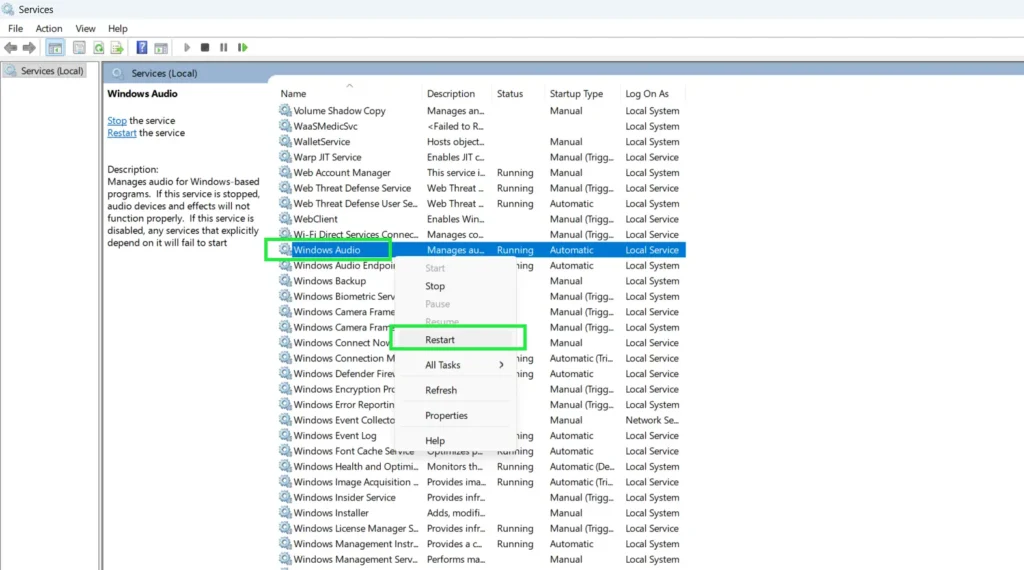The height and width of the screenshot is (570, 1024).
Task: Click the gear icon beside WalletService
Action: pyautogui.click(x=285, y=141)
